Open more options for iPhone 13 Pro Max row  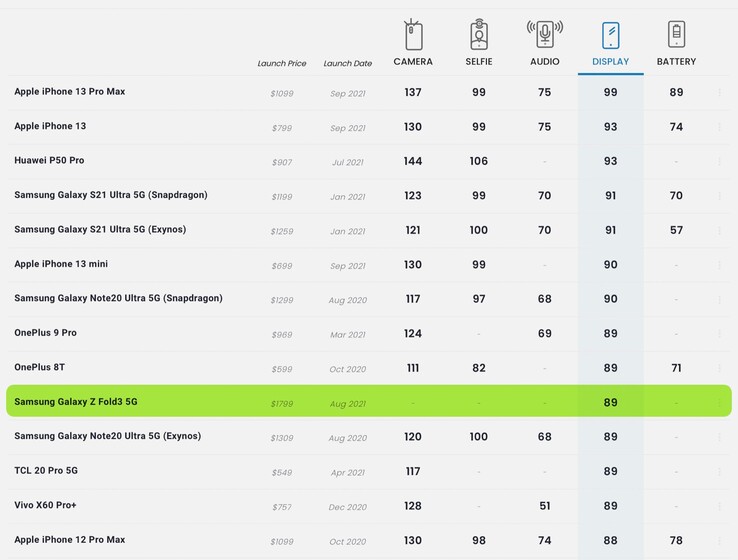tap(719, 93)
